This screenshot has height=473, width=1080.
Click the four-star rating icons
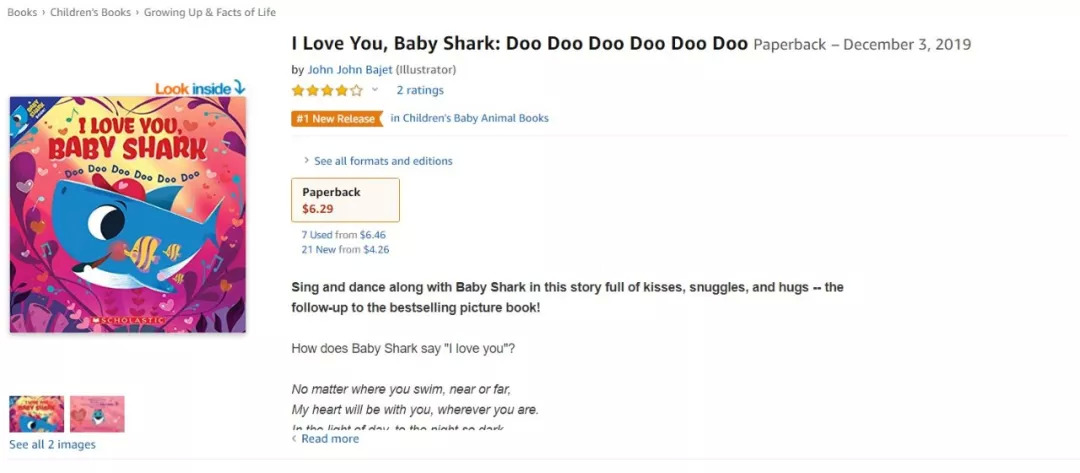point(327,90)
